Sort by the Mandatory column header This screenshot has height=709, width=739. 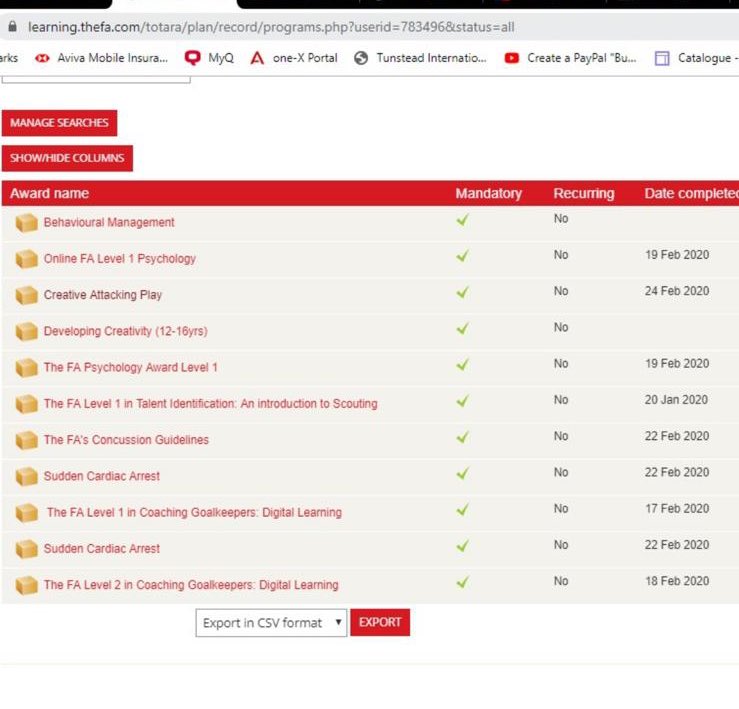pyautogui.click(x=489, y=193)
